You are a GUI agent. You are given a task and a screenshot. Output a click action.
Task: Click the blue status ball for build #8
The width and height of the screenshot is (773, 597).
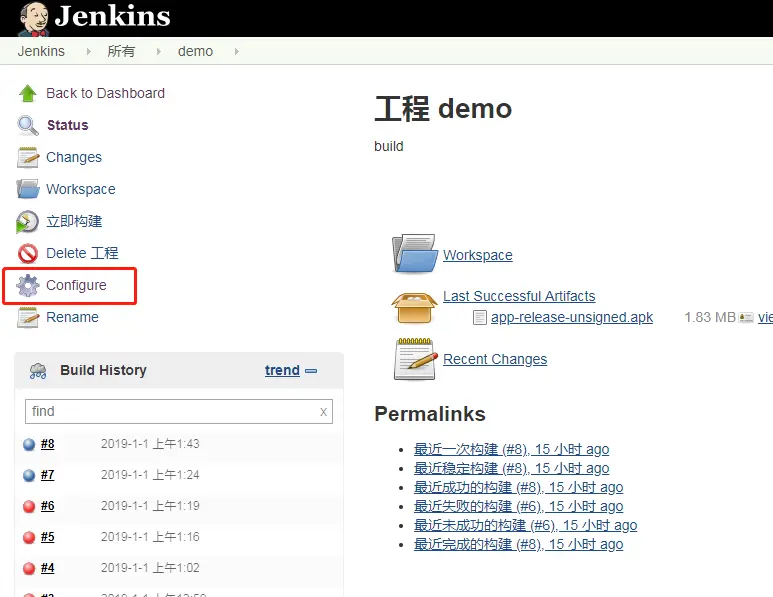[x=29, y=445]
